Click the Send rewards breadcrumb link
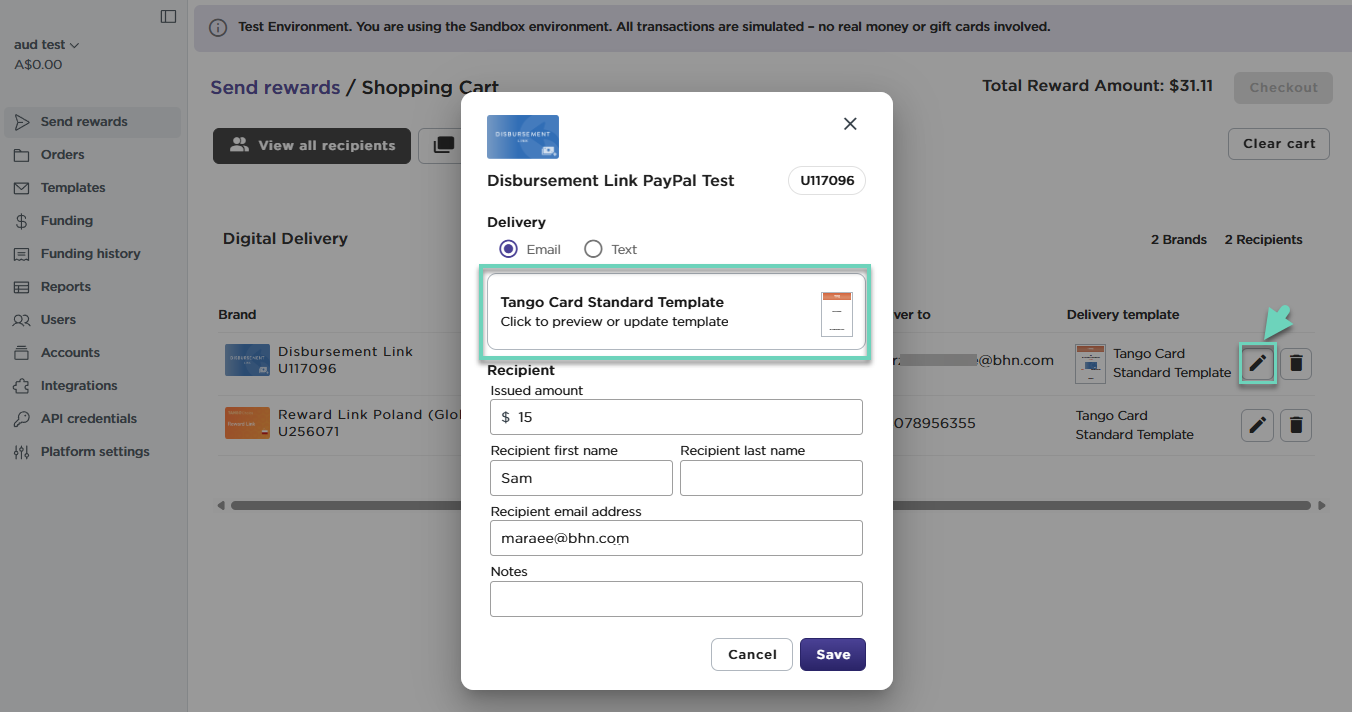Screen dimensions: 1352x712 [x=275, y=88]
